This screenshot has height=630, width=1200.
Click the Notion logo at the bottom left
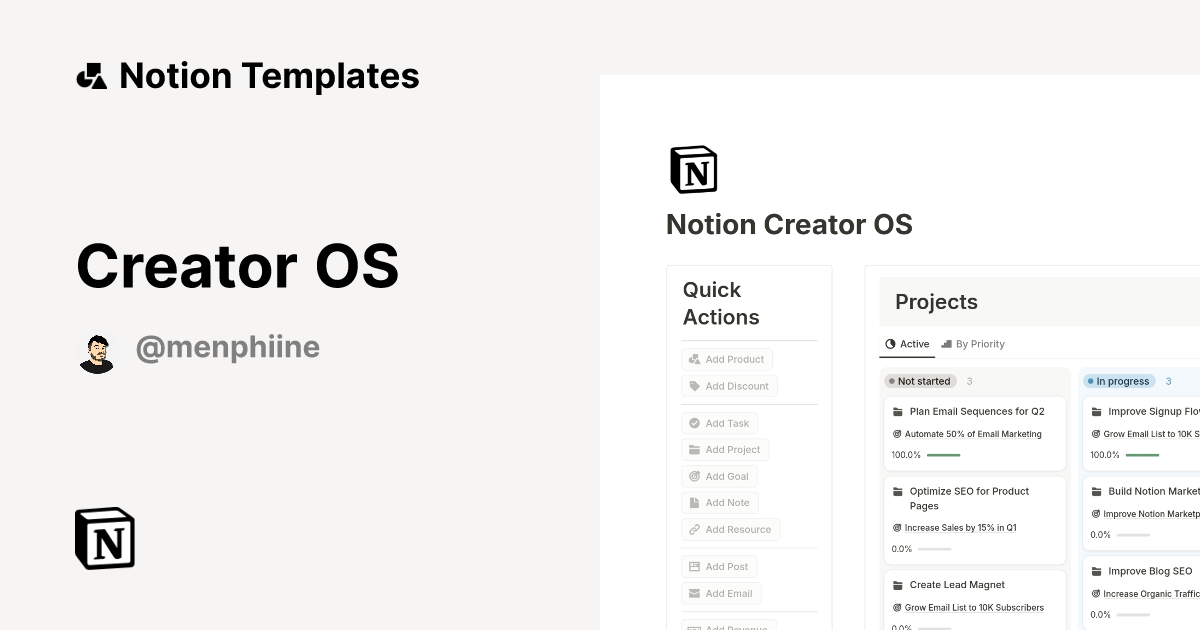pos(104,538)
